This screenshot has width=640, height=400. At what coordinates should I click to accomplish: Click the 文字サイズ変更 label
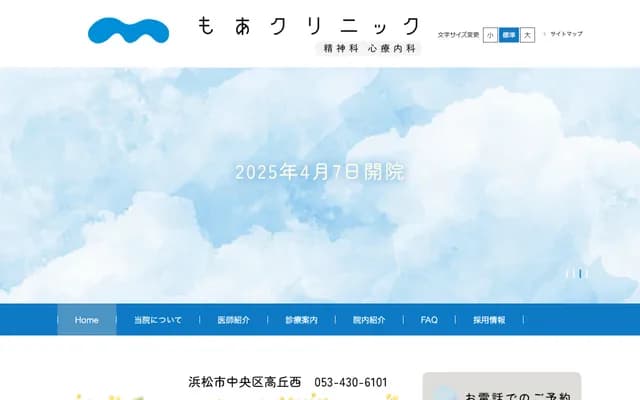458,35
